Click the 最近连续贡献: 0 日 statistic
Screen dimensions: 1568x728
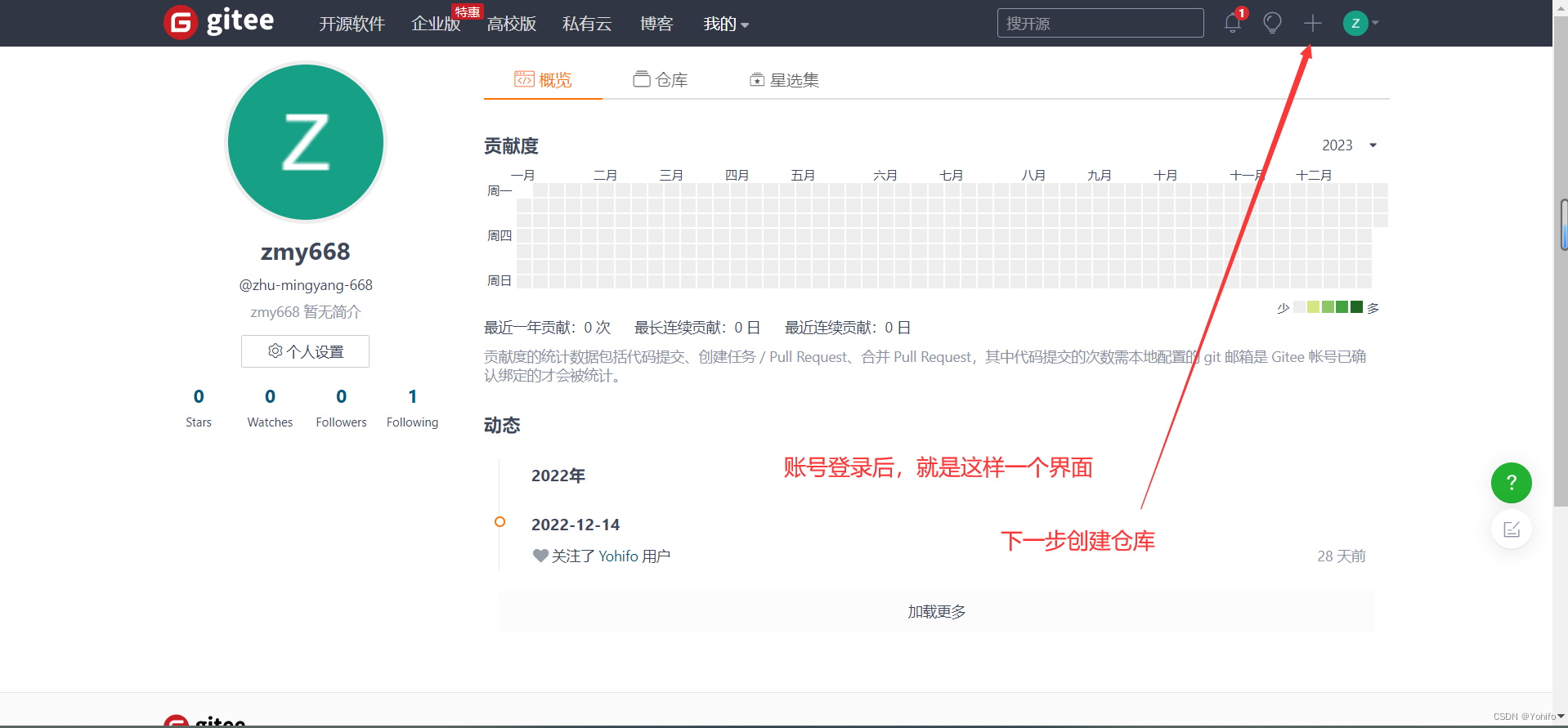849,328
